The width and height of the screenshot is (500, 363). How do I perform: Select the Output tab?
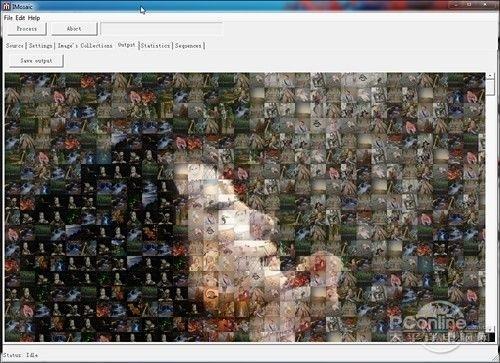(x=127, y=45)
